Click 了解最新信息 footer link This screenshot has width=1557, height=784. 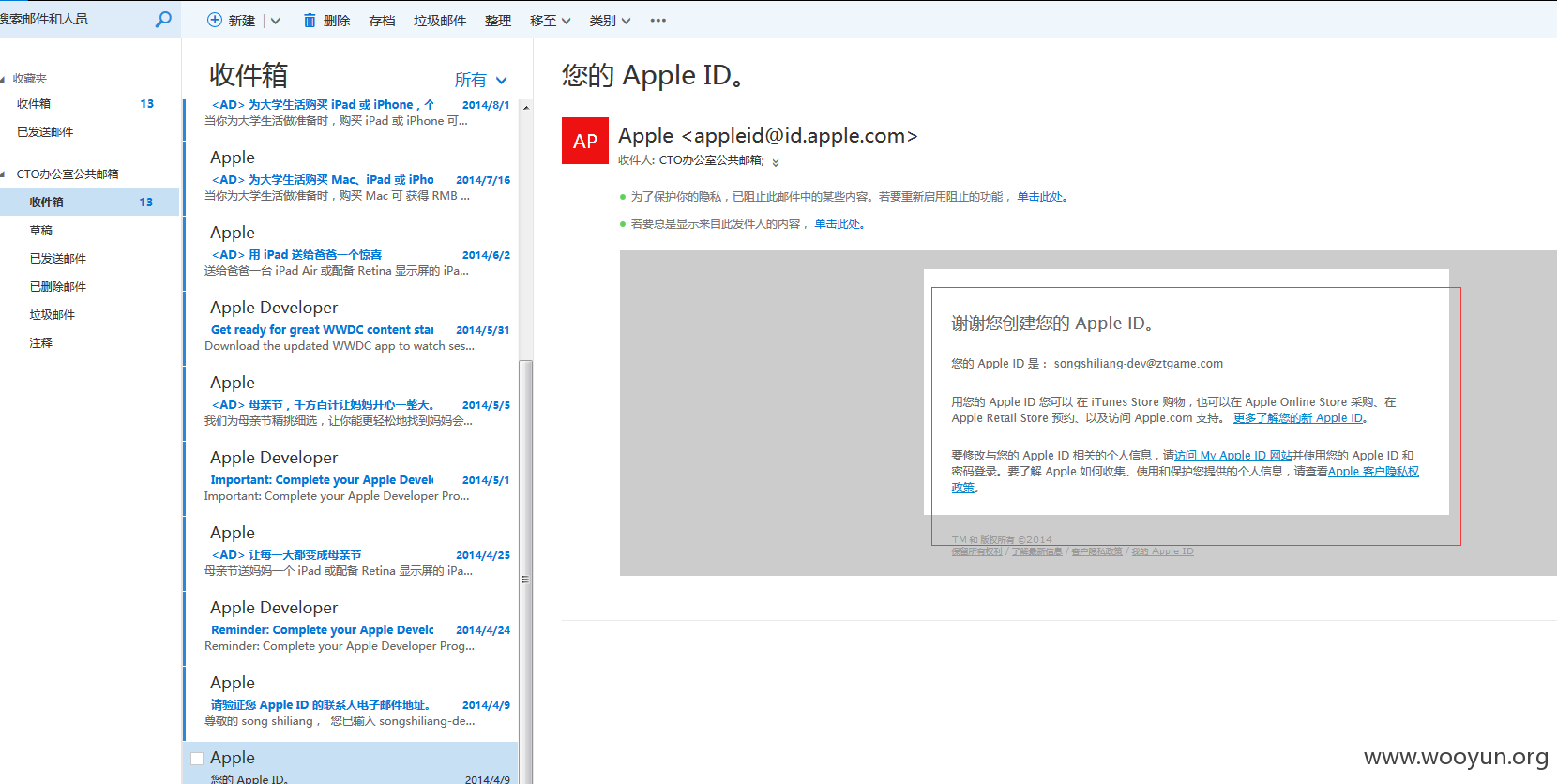[1036, 551]
